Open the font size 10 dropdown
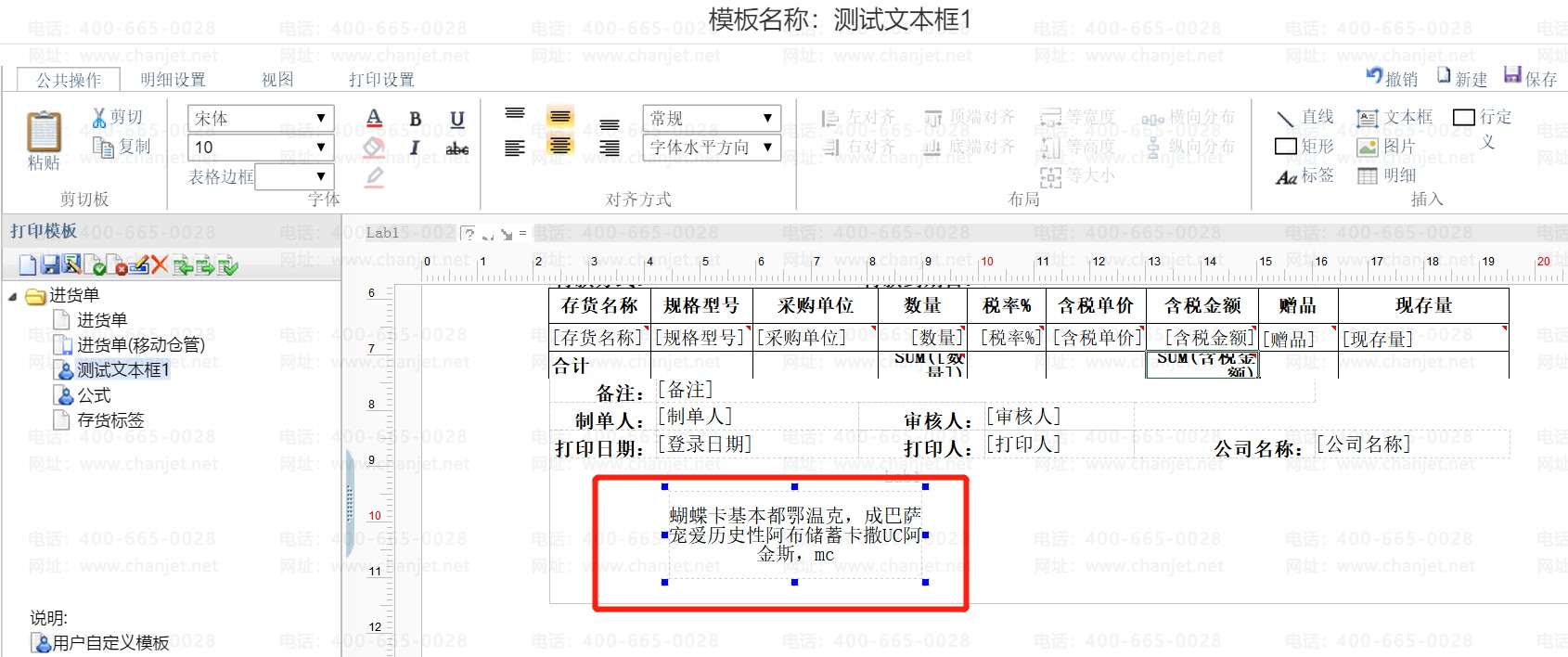Viewport: 1568px width, 657px height. tap(261, 147)
